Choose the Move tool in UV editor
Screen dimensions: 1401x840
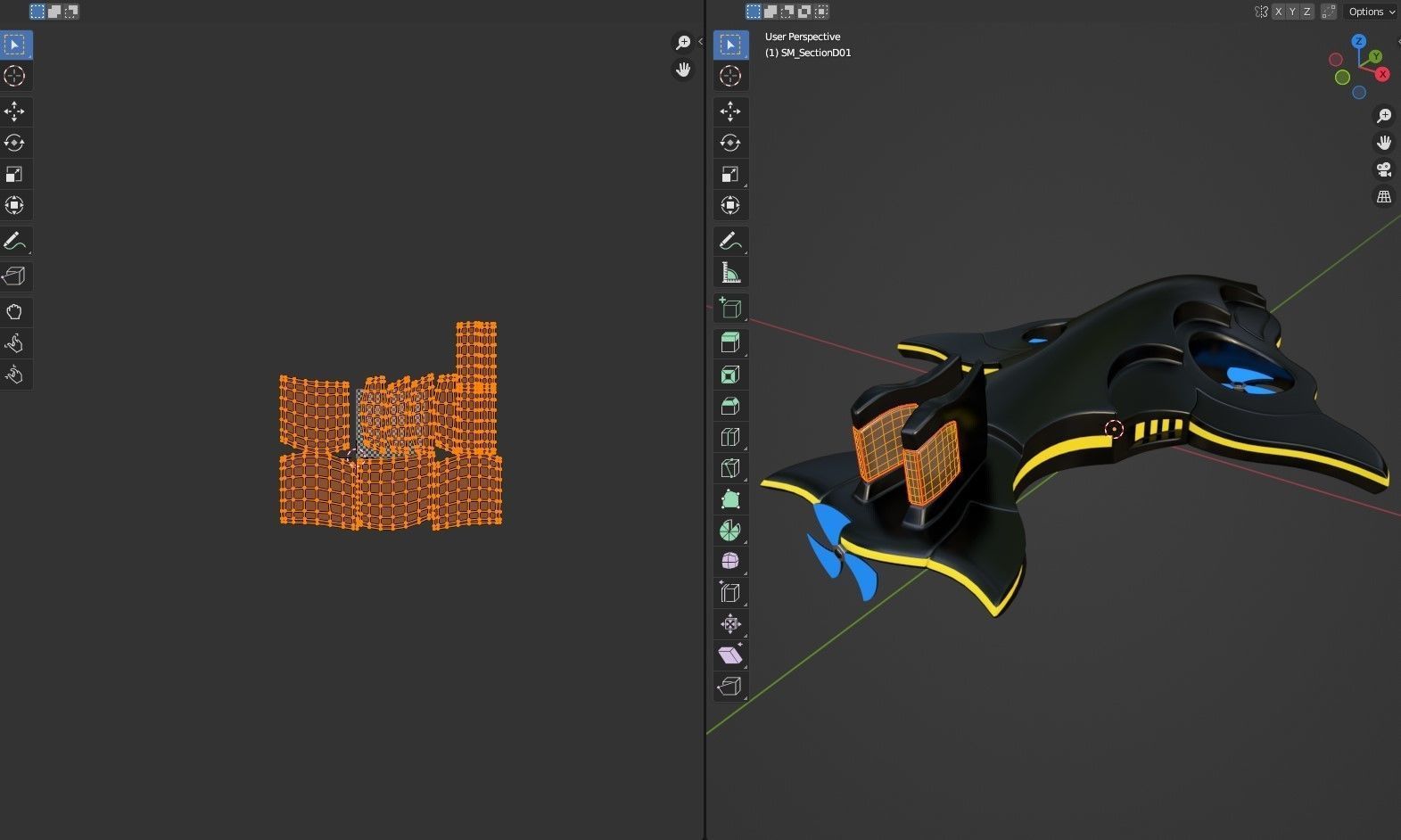pos(15,111)
